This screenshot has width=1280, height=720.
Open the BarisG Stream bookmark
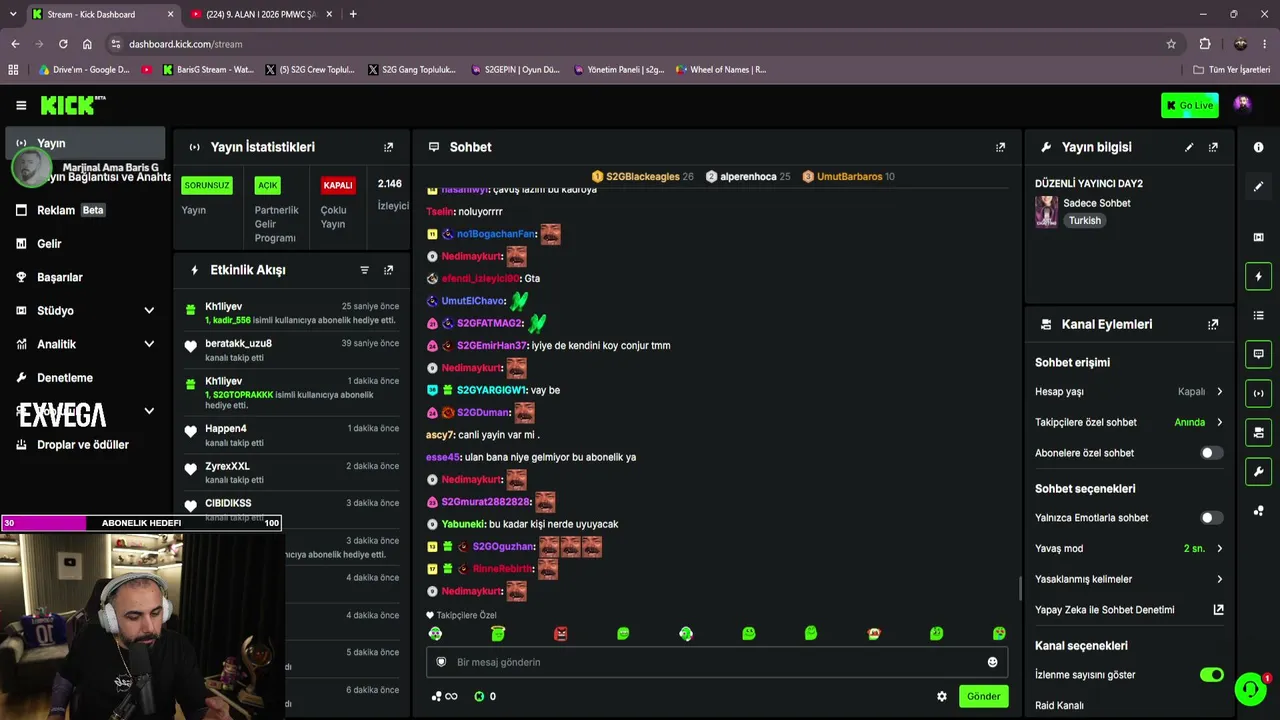tap(208, 70)
